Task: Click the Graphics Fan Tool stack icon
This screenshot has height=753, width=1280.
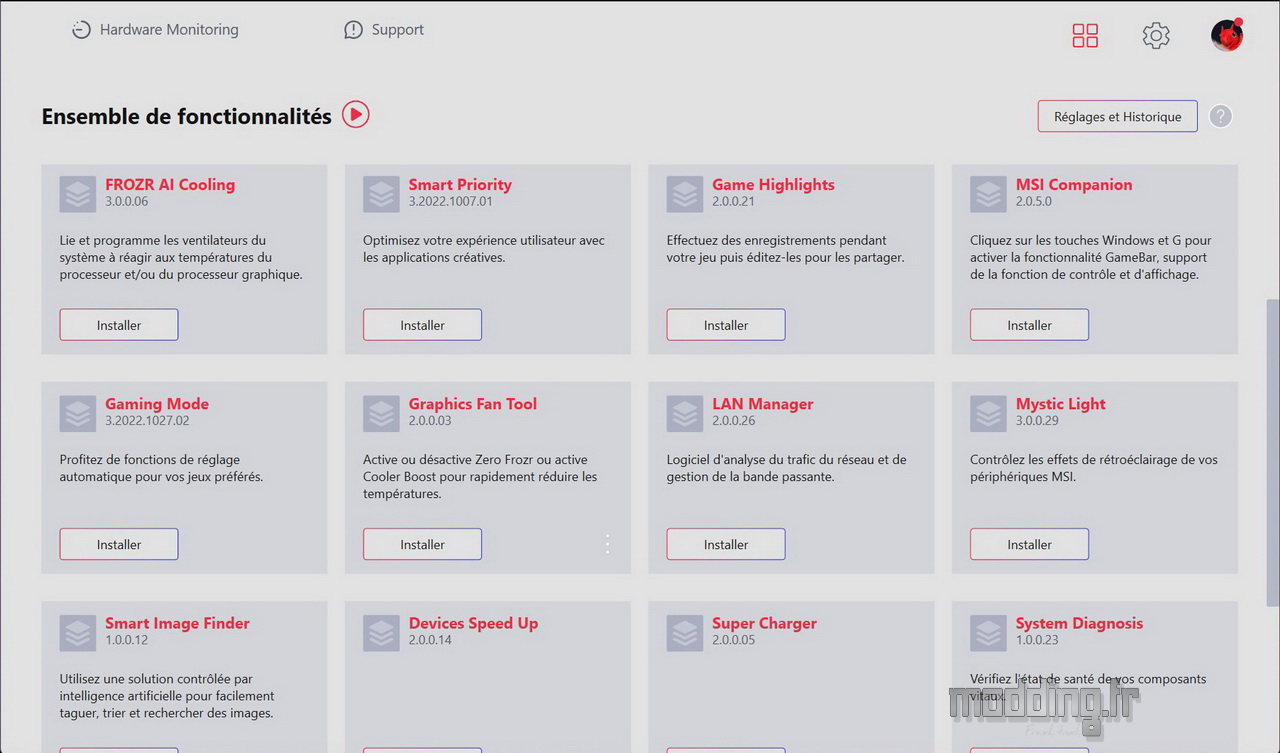Action: pos(381,413)
